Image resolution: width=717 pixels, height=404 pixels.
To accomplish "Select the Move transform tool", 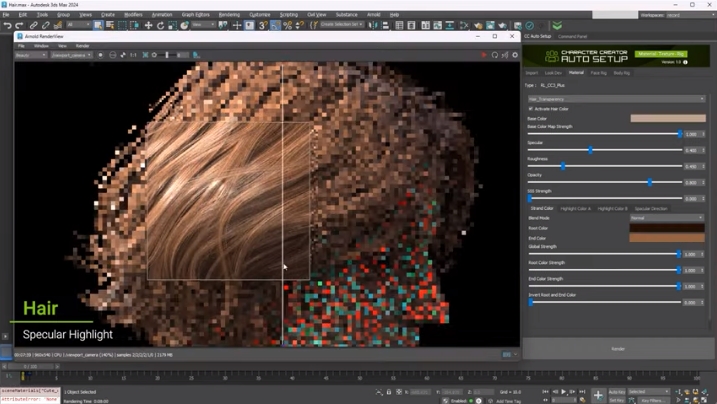I will click(148, 25).
